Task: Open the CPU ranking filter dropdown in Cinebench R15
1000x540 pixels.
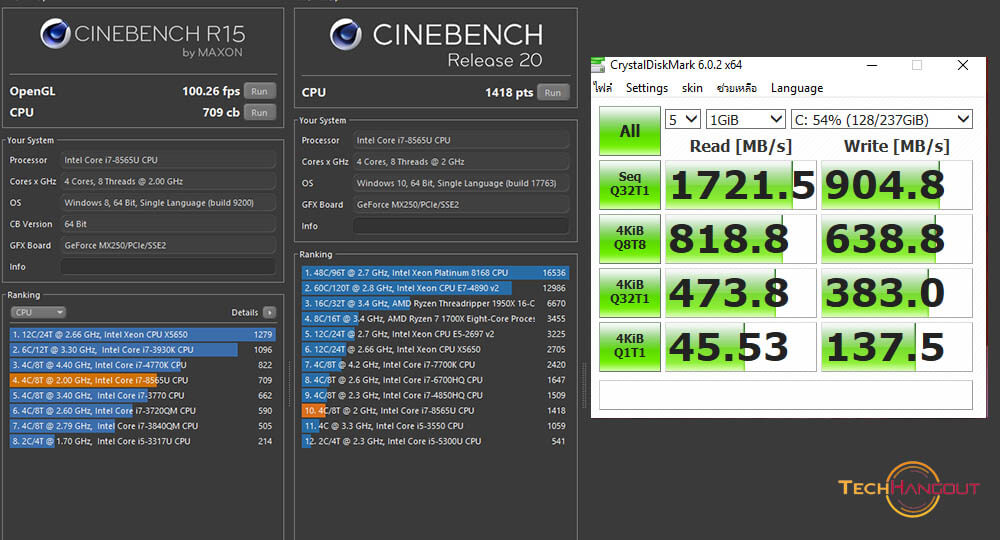Action: tap(38, 312)
